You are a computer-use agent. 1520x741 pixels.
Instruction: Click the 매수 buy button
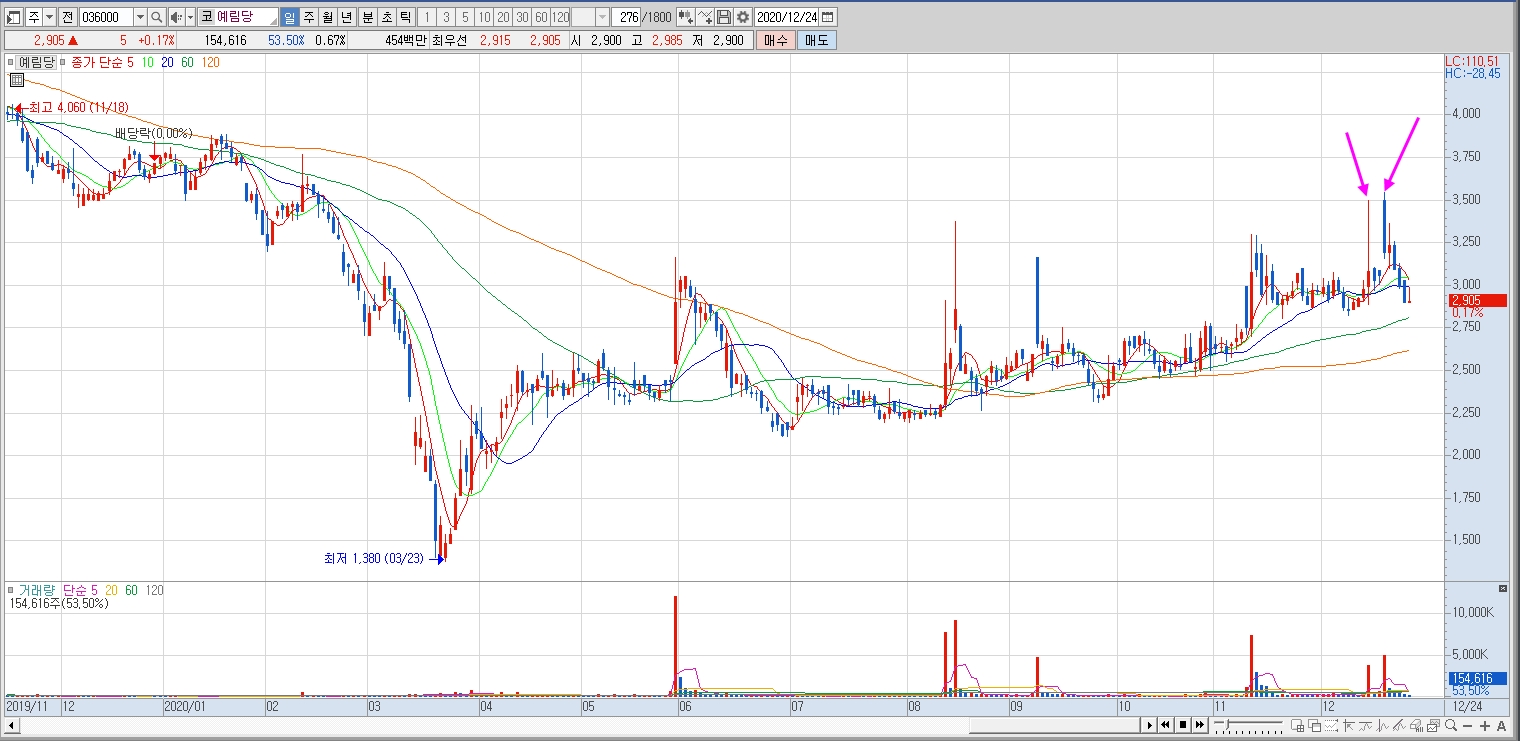774,40
